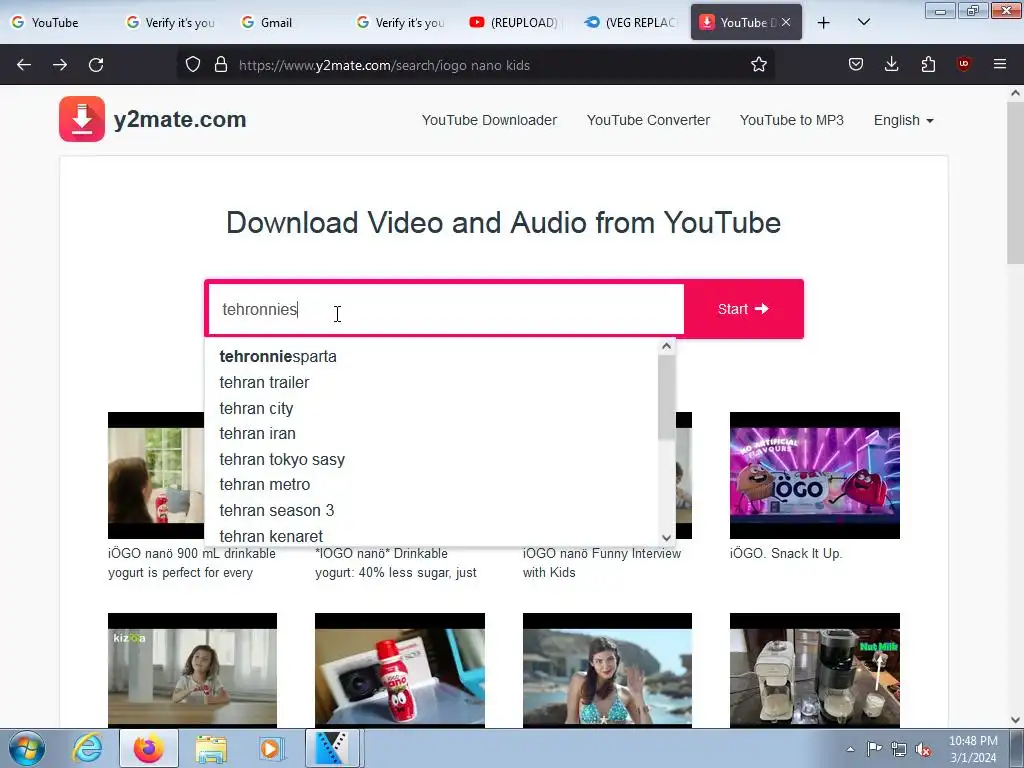
Task: Open the Action Center flag icon
Action: click(x=874, y=749)
